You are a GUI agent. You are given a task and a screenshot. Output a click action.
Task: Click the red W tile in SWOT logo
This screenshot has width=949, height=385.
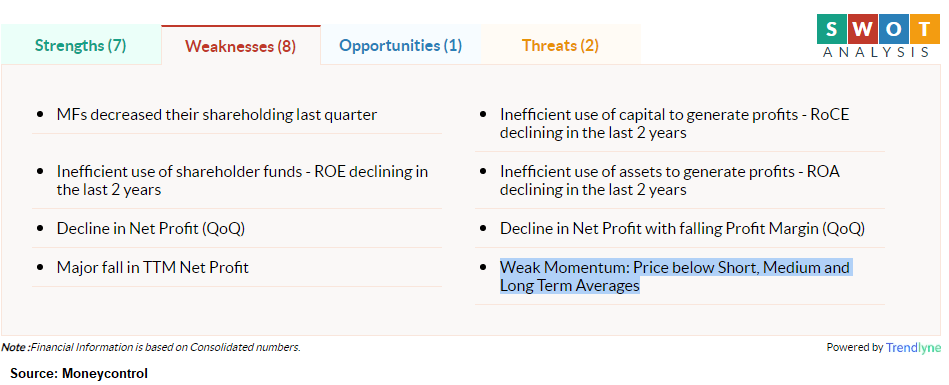tap(861, 28)
